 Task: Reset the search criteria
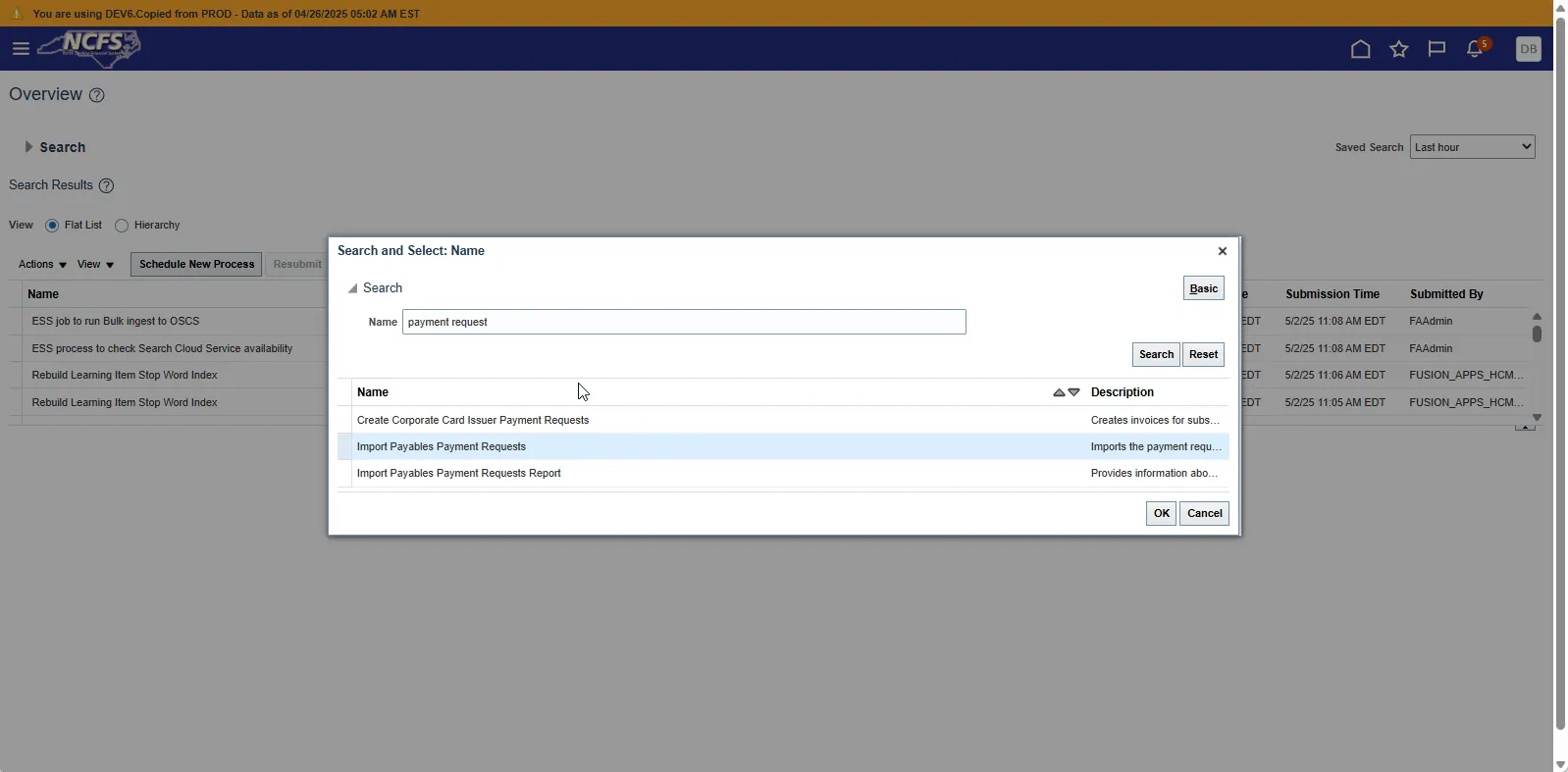coord(1203,355)
